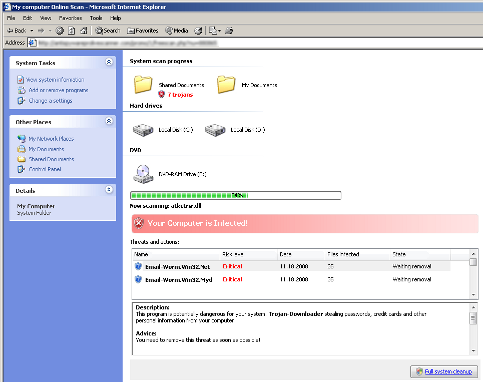
Task: Click the View system information link
Action: [55, 80]
